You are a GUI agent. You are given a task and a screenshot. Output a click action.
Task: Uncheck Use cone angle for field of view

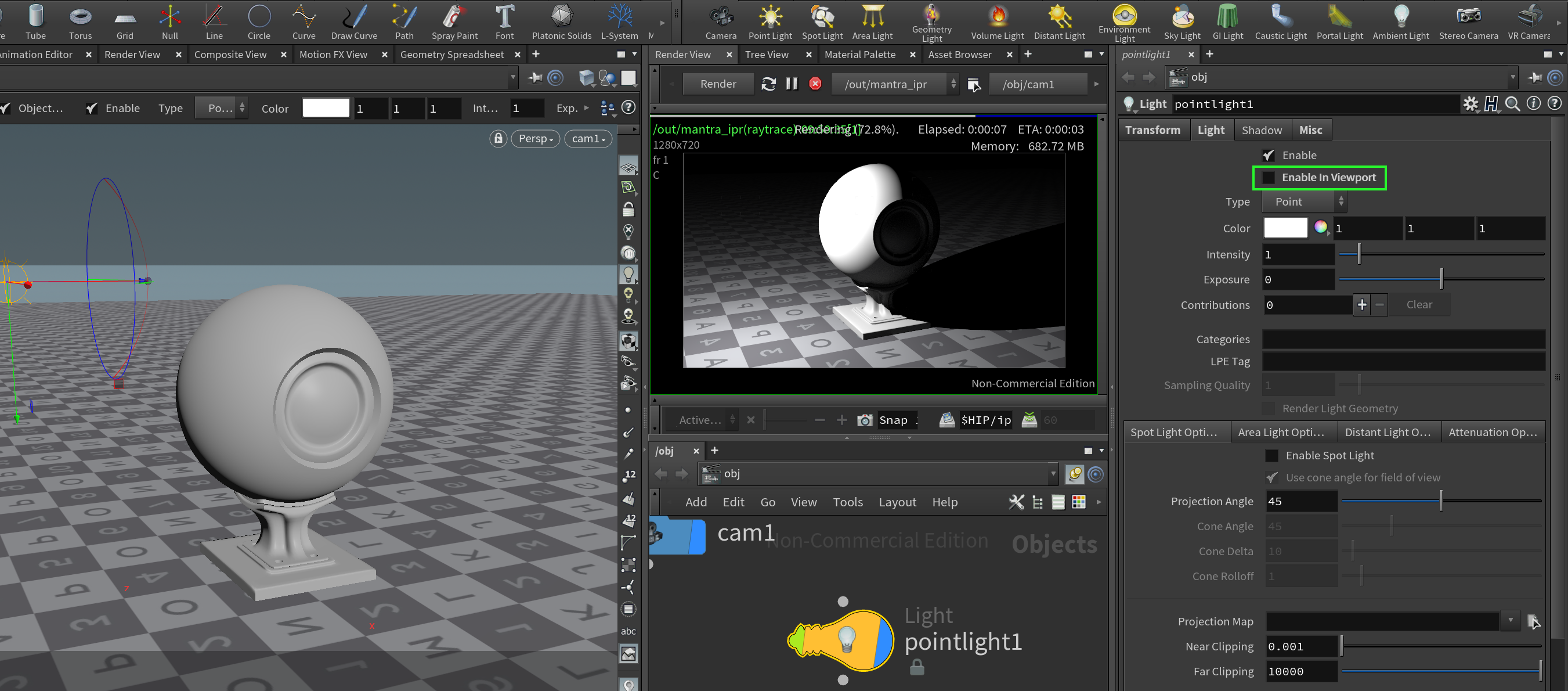pyautogui.click(x=1273, y=477)
